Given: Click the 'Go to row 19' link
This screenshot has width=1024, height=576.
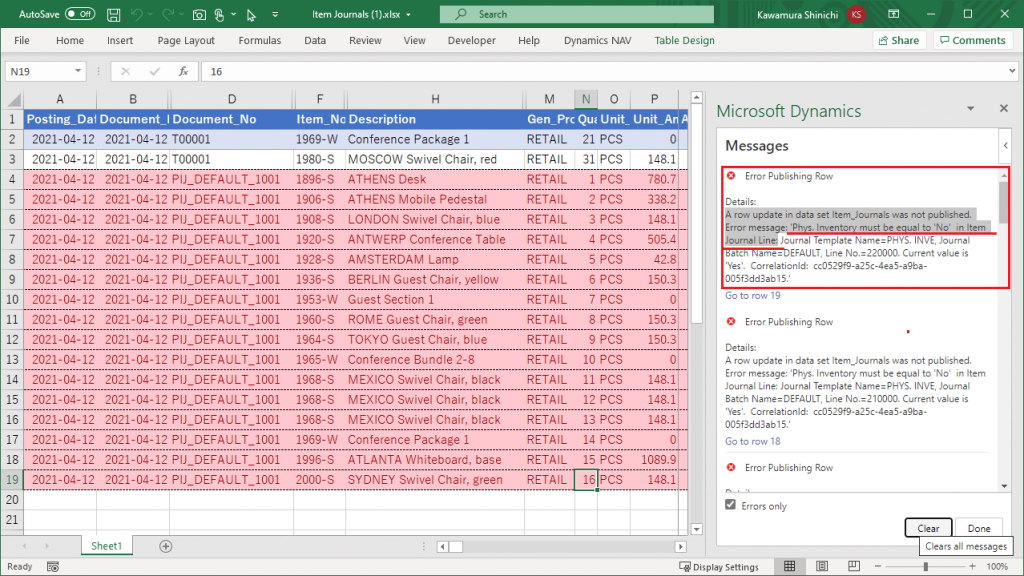Looking at the screenshot, I should tap(752, 296).
